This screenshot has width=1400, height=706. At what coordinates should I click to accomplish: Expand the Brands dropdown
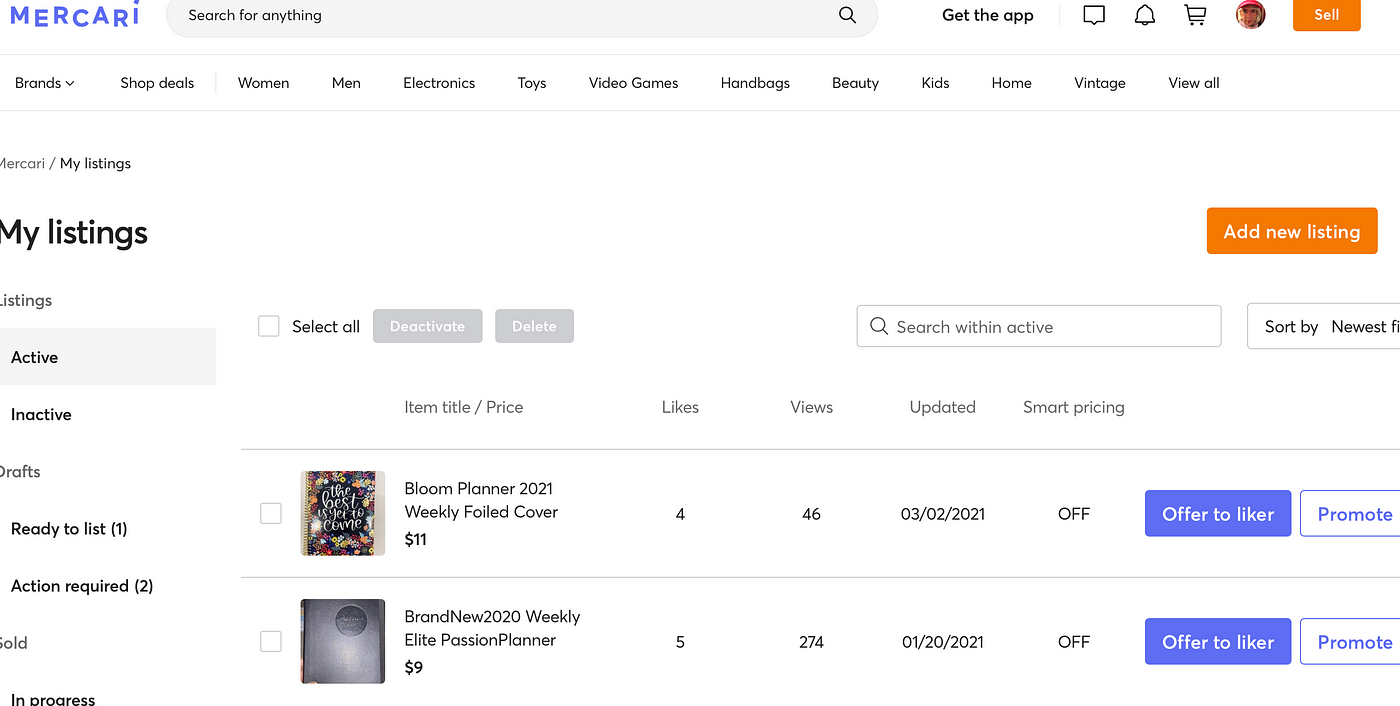click(x=45, y=83)
